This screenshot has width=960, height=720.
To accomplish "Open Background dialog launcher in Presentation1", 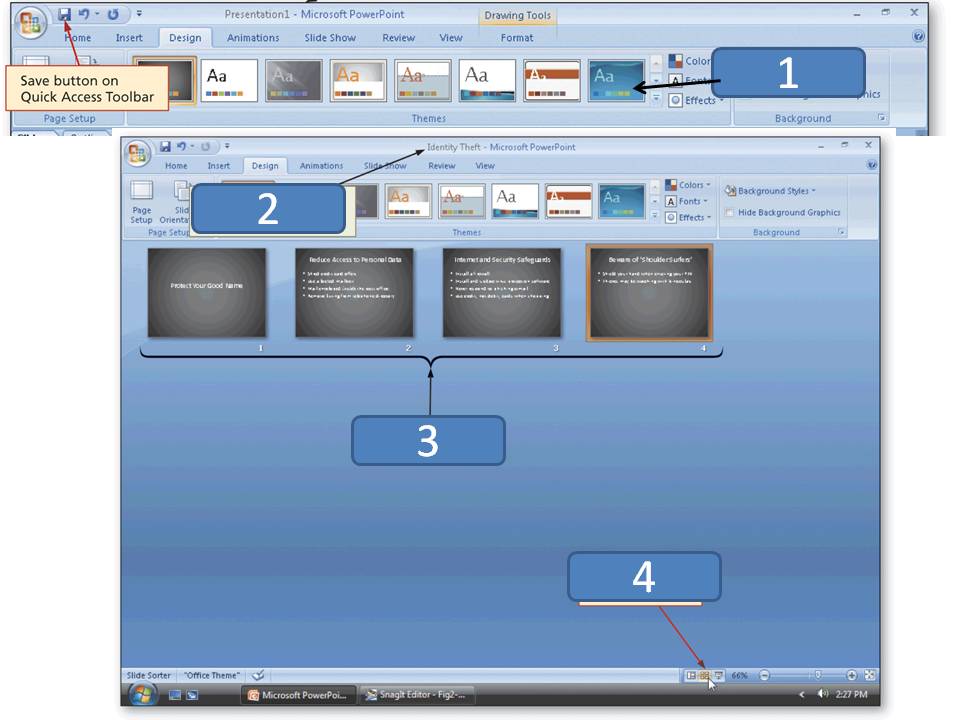I will [x=882, y=118].
